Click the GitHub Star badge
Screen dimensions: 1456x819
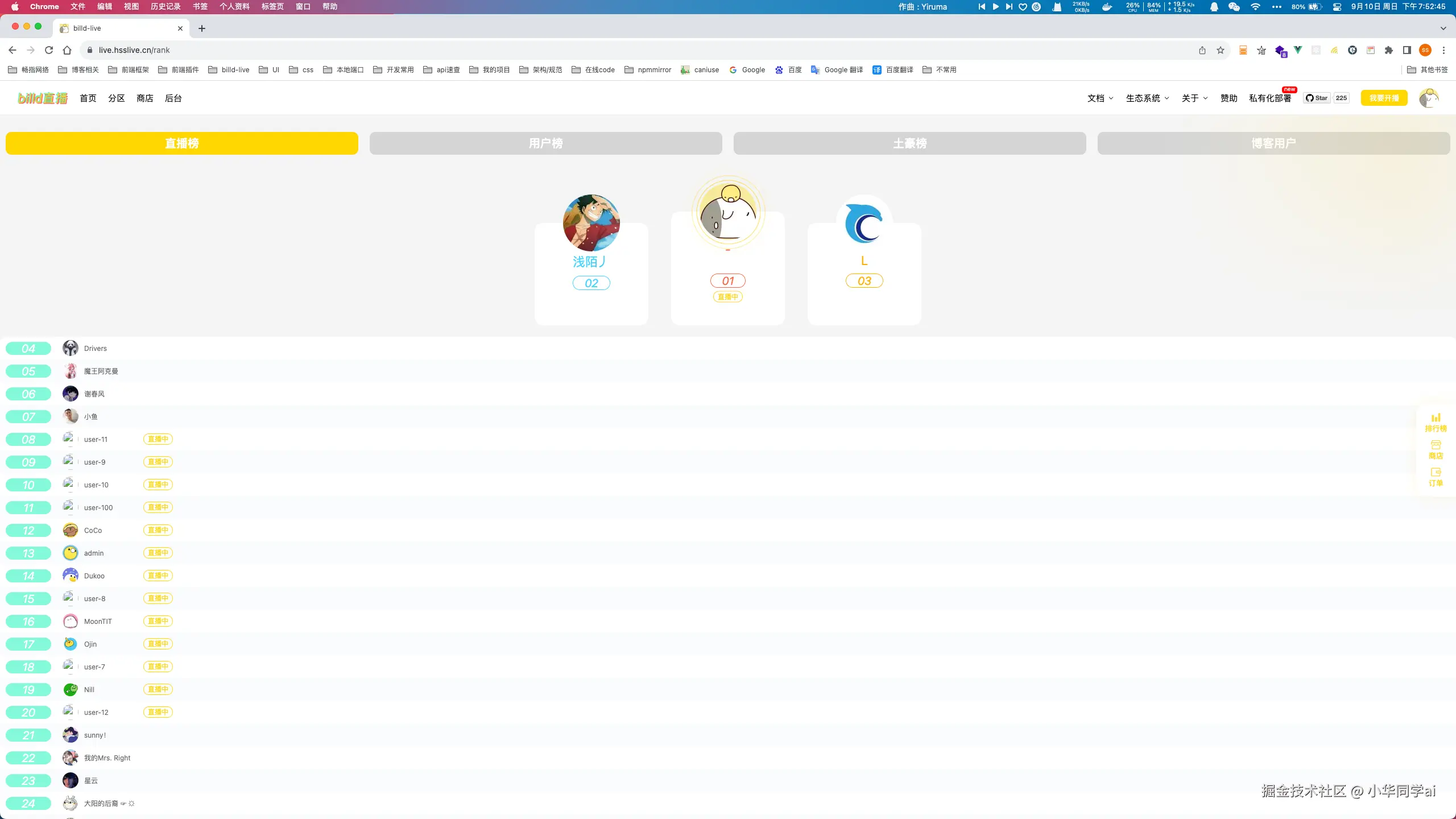pos(1317,98)
